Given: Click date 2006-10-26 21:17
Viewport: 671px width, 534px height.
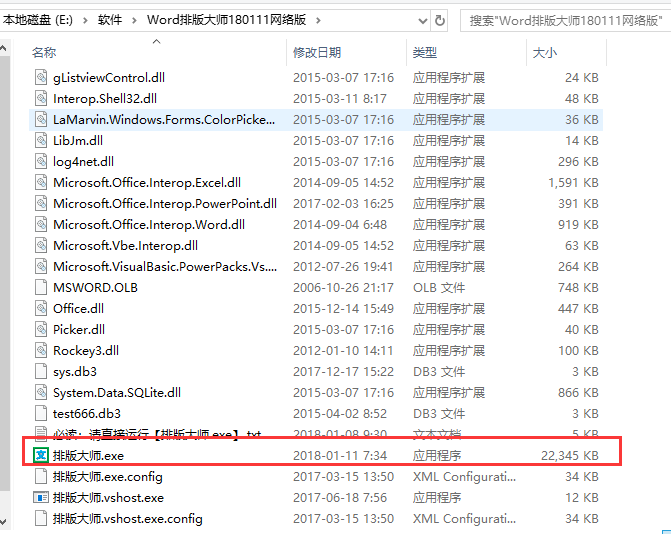Looking at the screenshot, I should click(343, 287).
